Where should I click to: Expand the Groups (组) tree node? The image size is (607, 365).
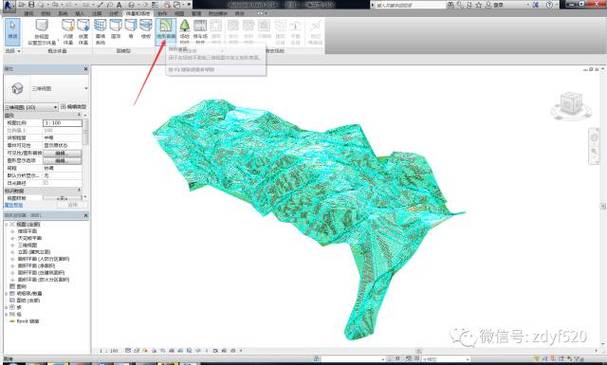point(7,314)
